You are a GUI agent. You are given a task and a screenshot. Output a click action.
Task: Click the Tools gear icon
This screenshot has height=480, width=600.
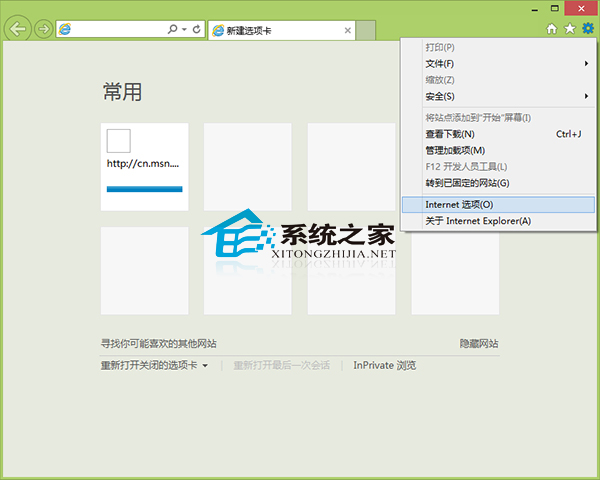(x=588, y=28)
